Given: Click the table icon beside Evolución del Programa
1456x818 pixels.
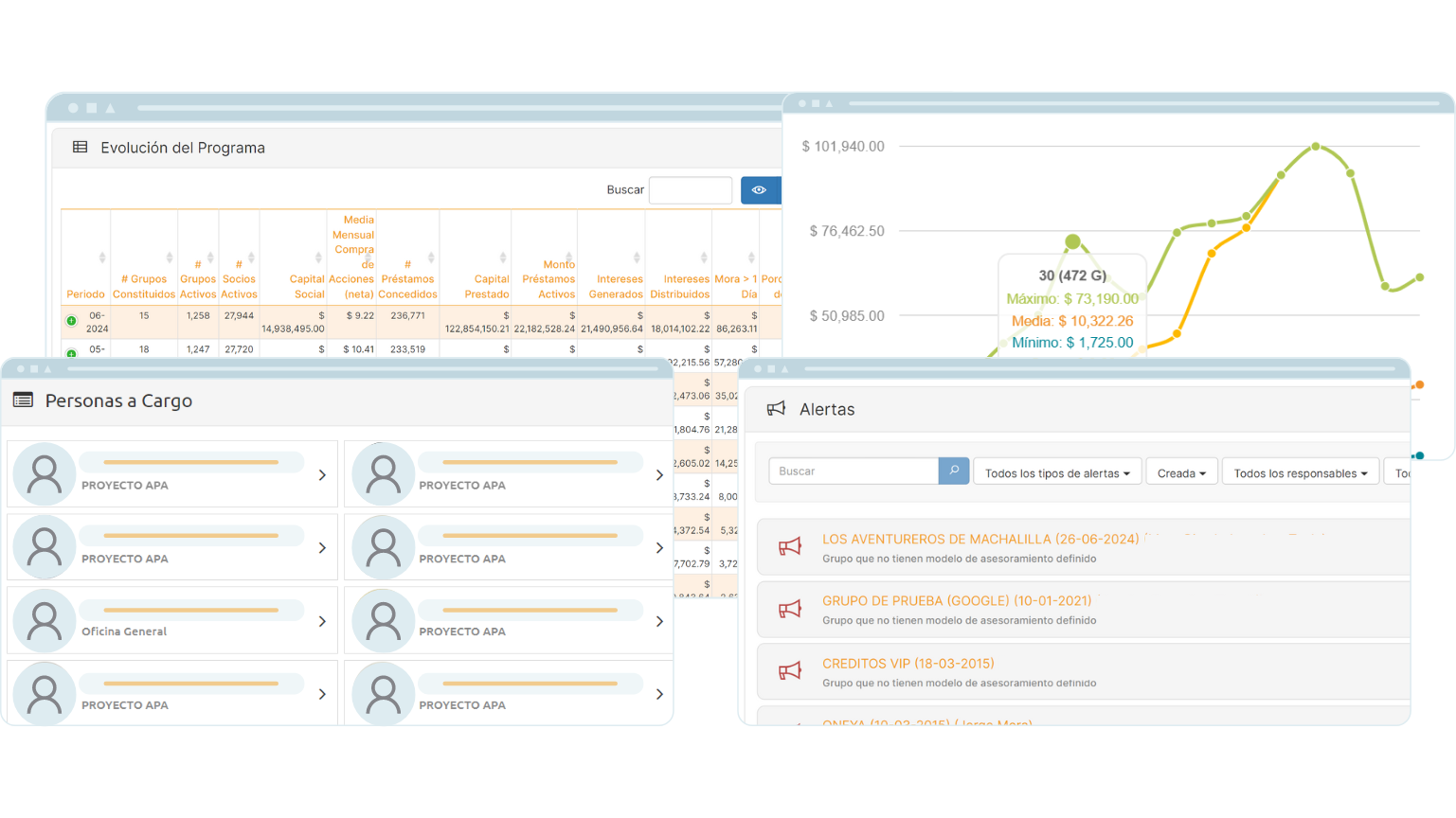Looking at the screenshot, I should pyautogui.click(x=80, y=148).
